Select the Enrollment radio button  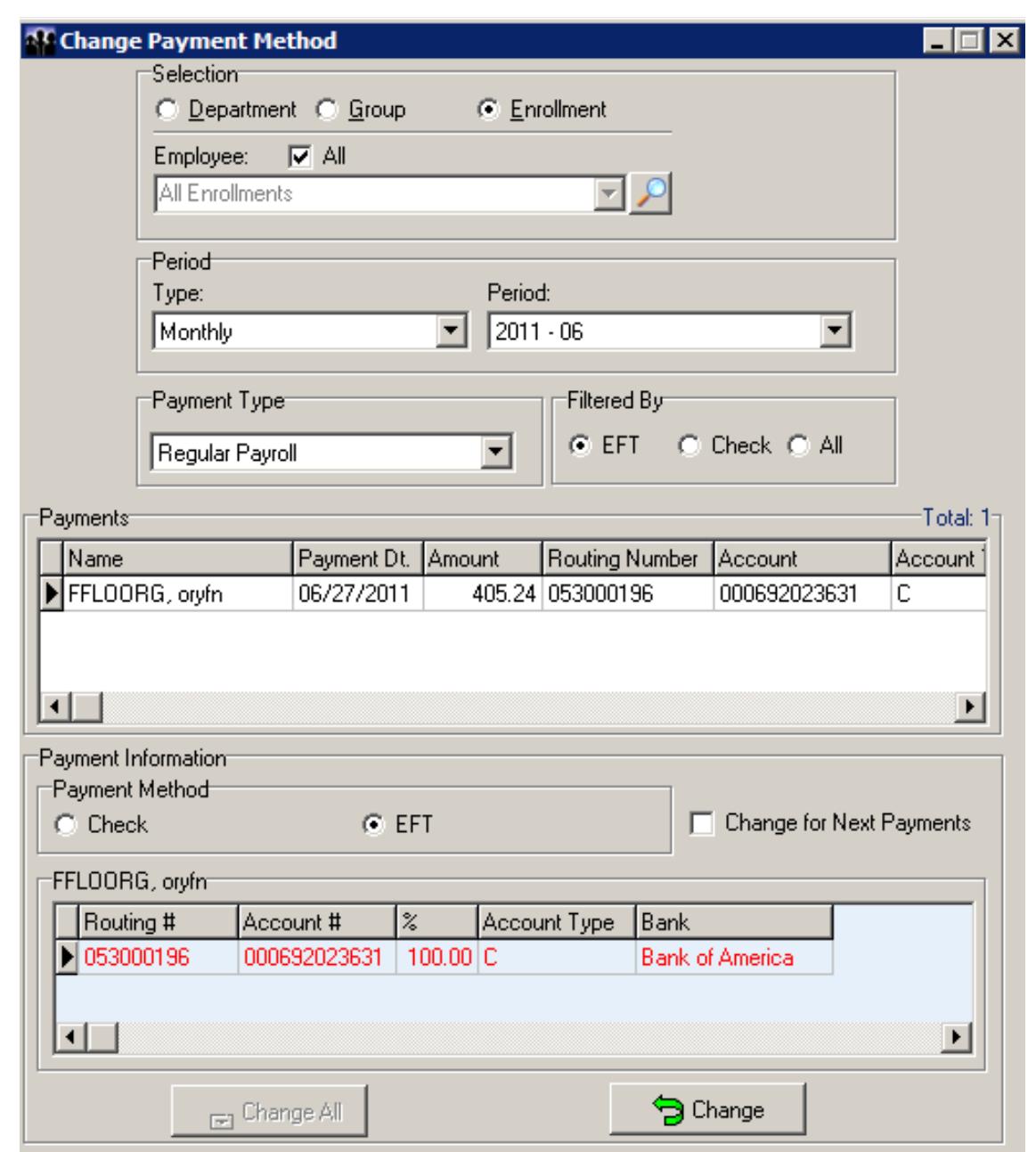tap(488, 110)
